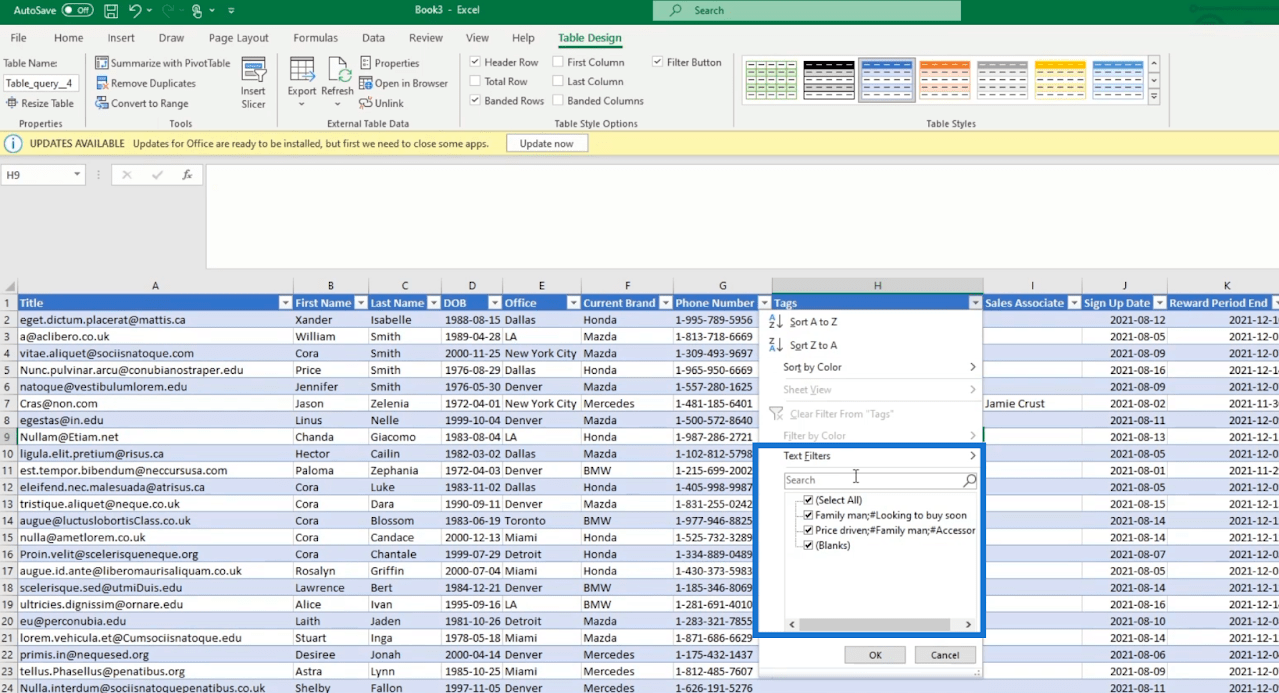
Task: Open the Sign Up Date filter dropdown
Action: (x=1159, y=303)
